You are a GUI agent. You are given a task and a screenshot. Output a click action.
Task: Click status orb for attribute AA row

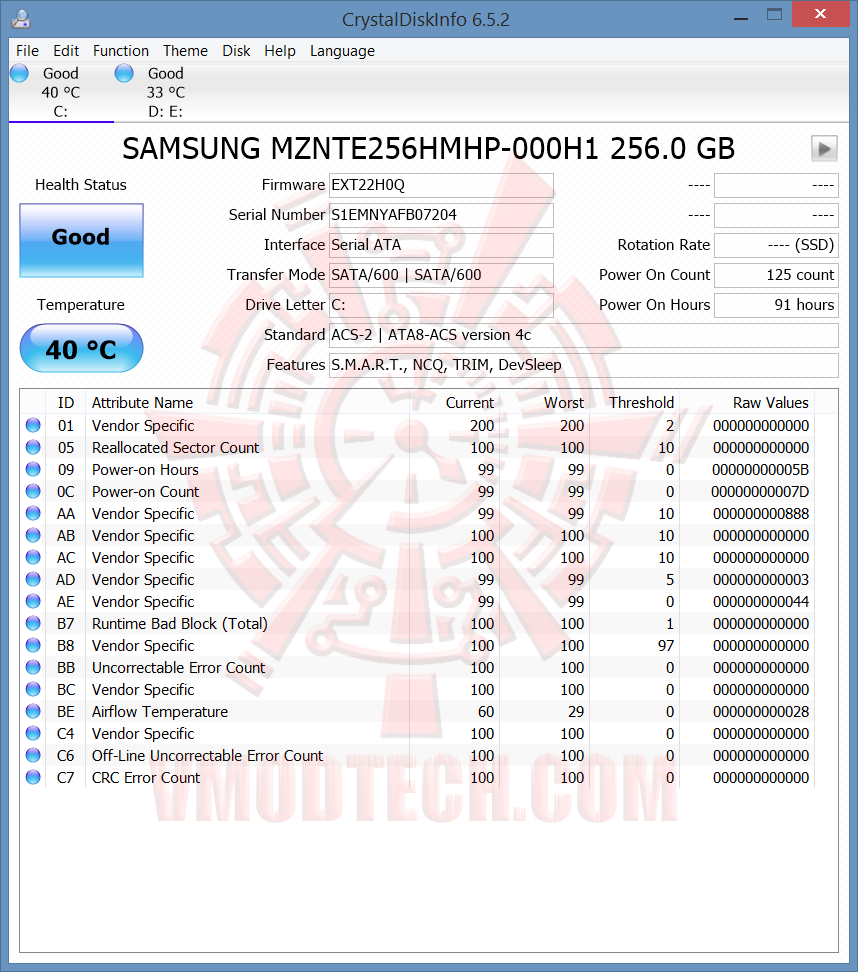33,513
